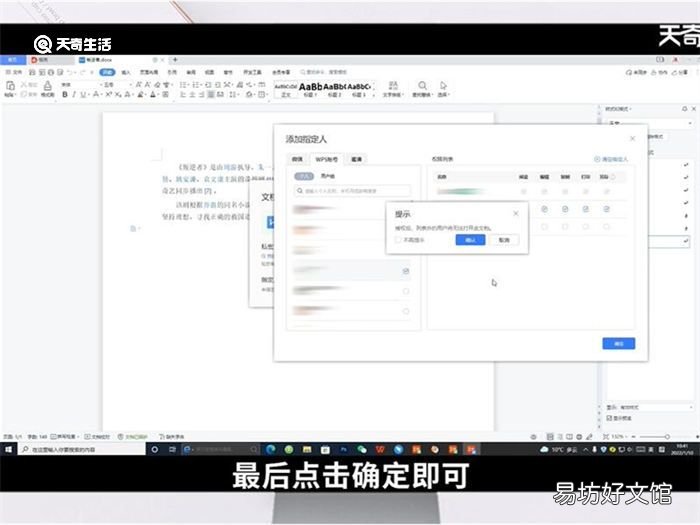Image resolution: width=700 pixels, height=525 pixels.
Task: Switch to the WPS账号 tab
Action: (x=327, y=159)
